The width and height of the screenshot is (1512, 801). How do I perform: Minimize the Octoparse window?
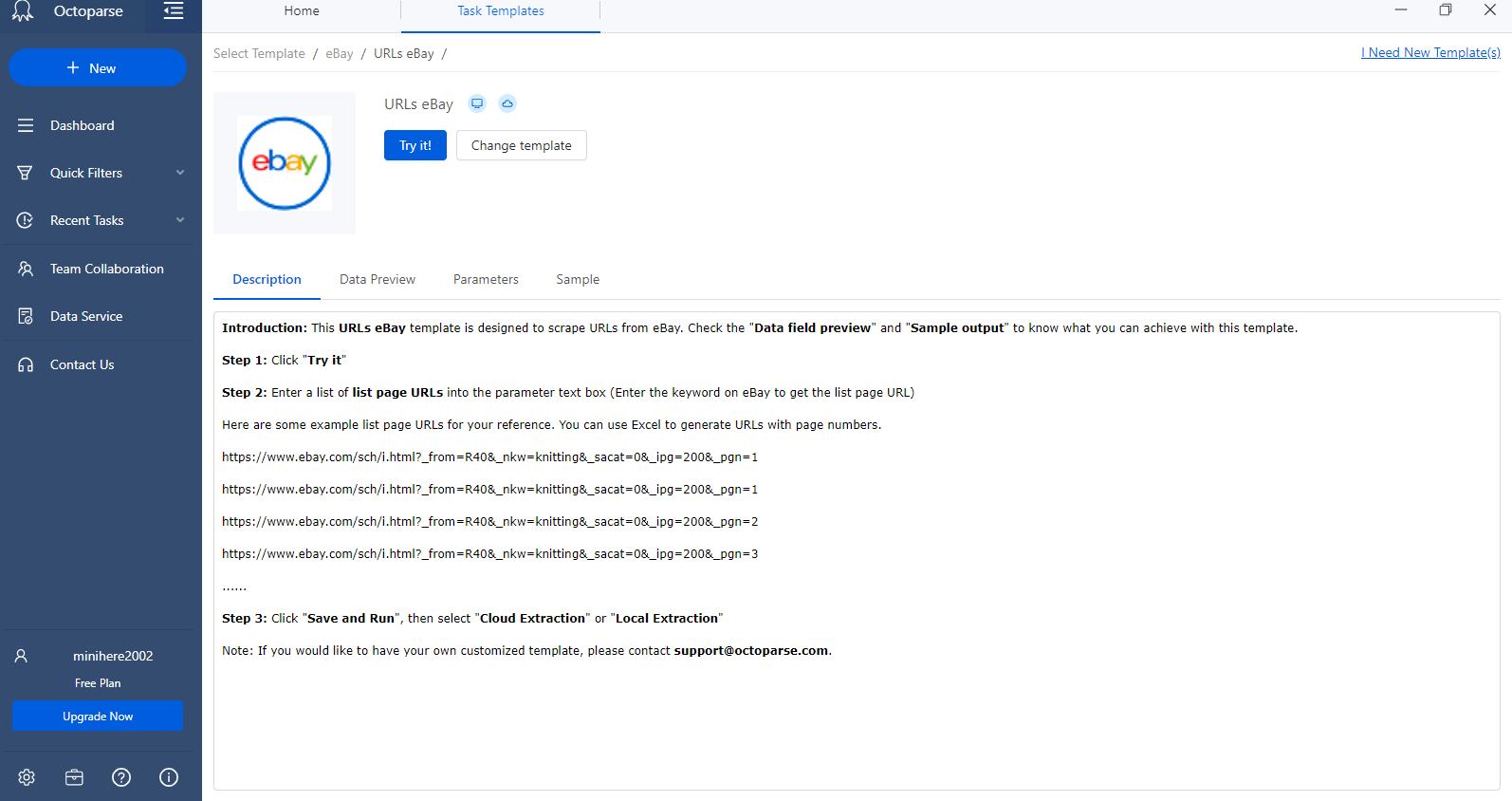(x=1401, y=10)
